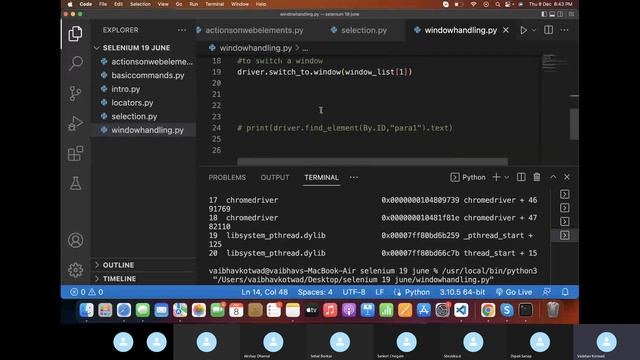Close the terminal panel

coord(567,177)
